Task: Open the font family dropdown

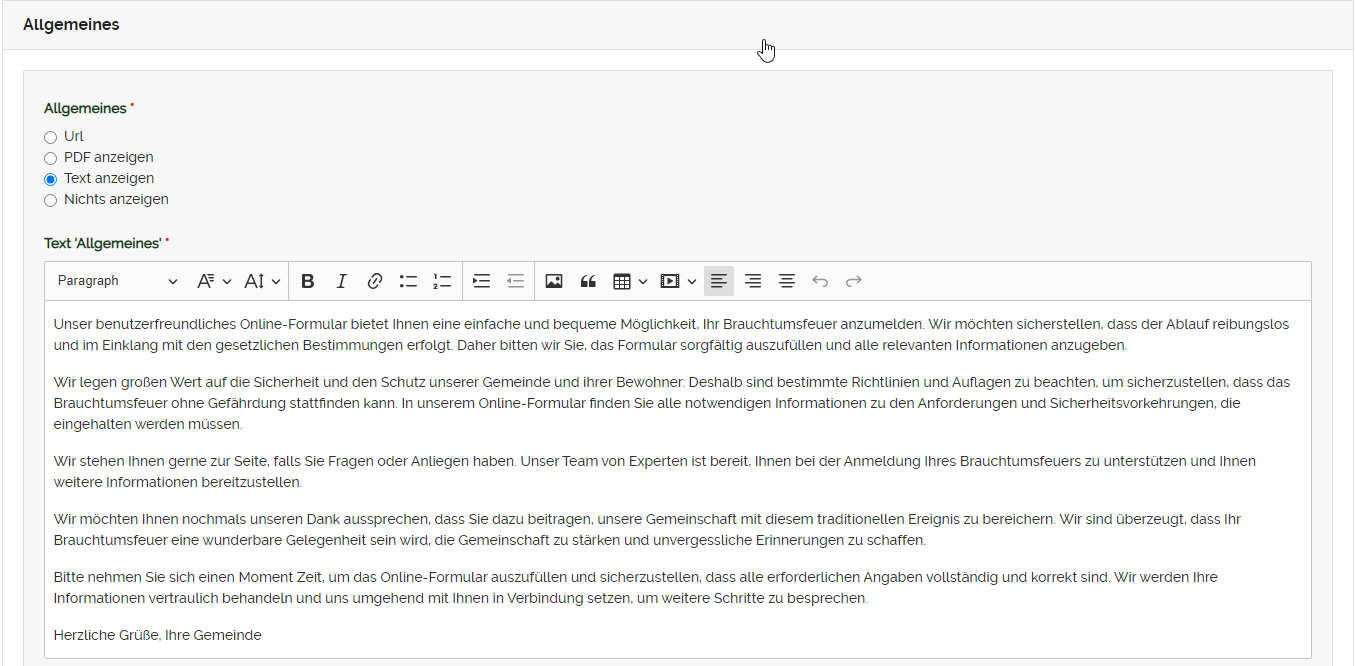Action: 214,281
